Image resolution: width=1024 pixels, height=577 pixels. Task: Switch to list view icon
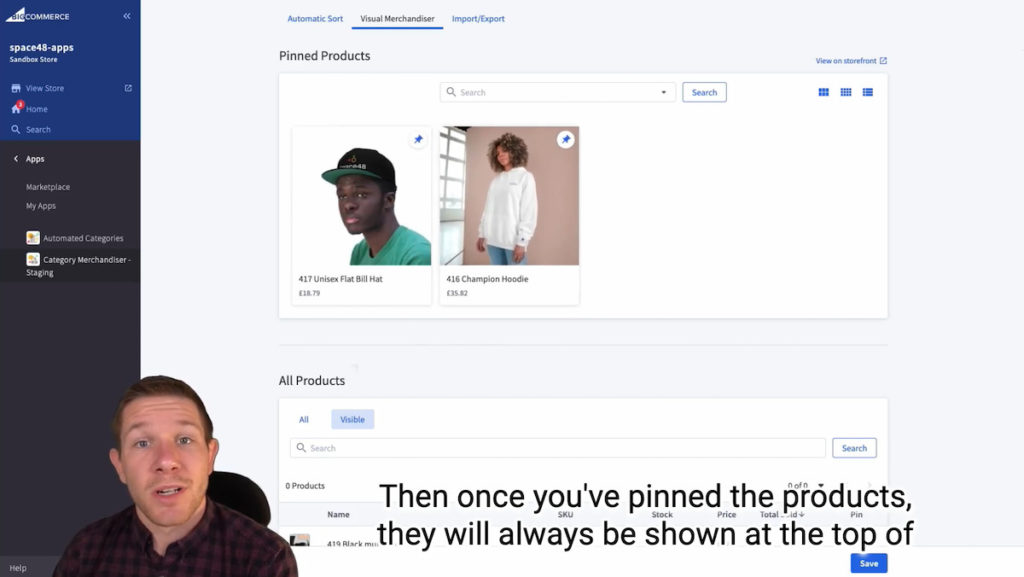click(867, 92)
